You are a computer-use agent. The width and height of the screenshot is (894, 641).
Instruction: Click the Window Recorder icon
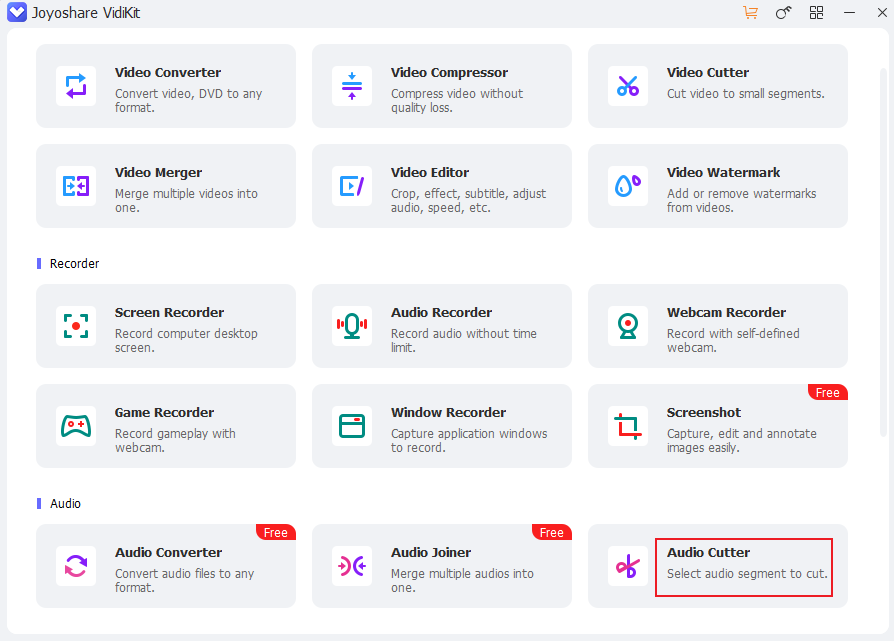click(x=352, y=426)
